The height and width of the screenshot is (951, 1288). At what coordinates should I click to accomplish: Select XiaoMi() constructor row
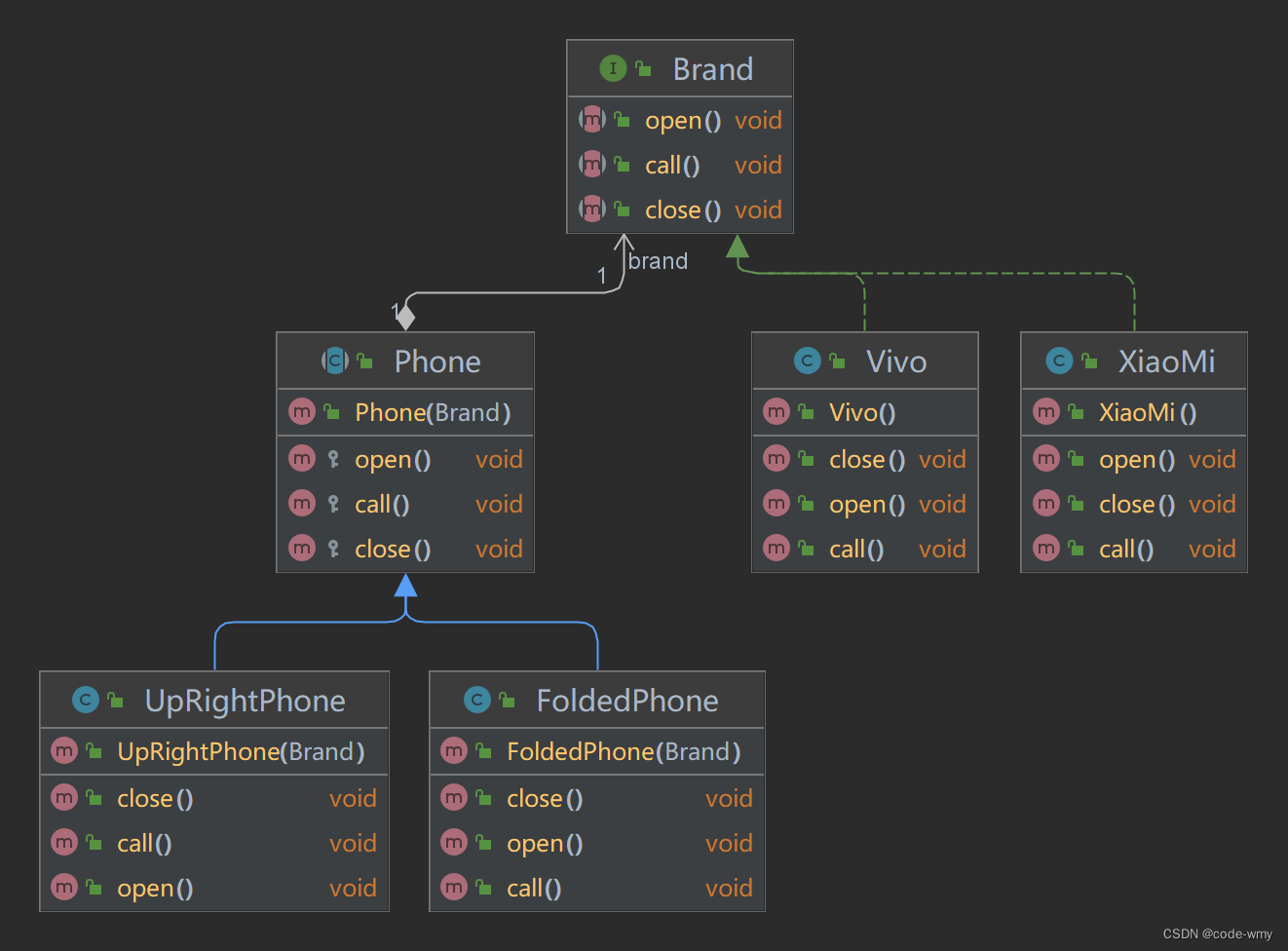[x=1134, y=412]
